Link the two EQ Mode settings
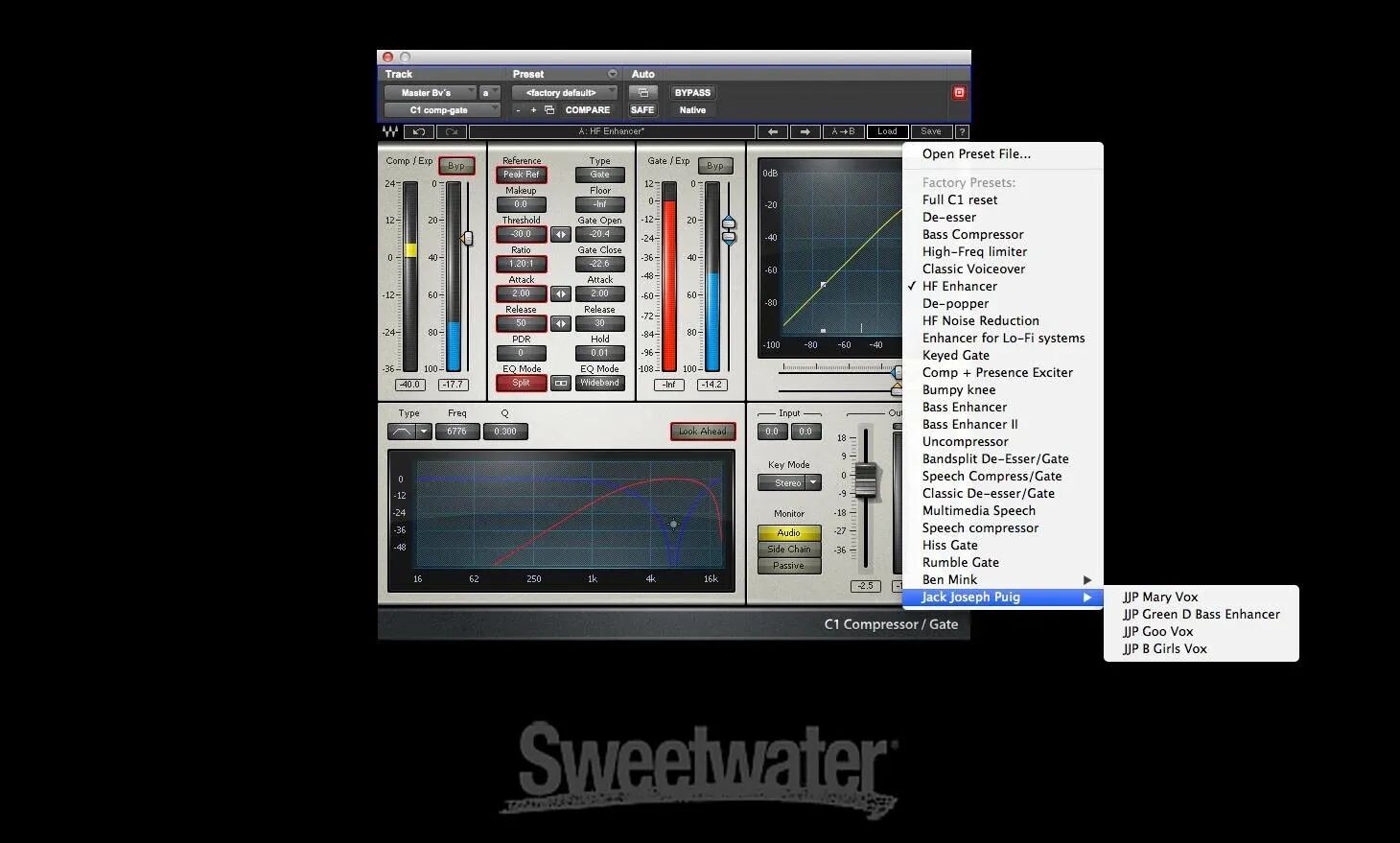 561,383
